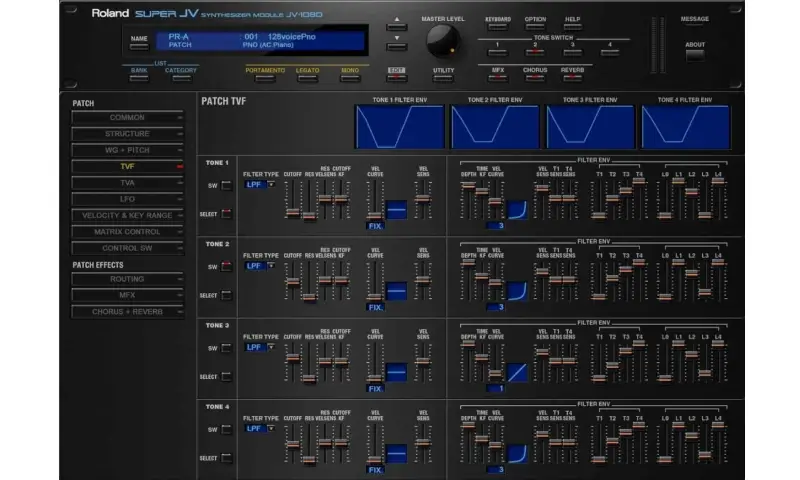Open the KEYBOARD panel
Image resolution: width=800 pixels, height=480 pixels.
click(x=497, y=27)
